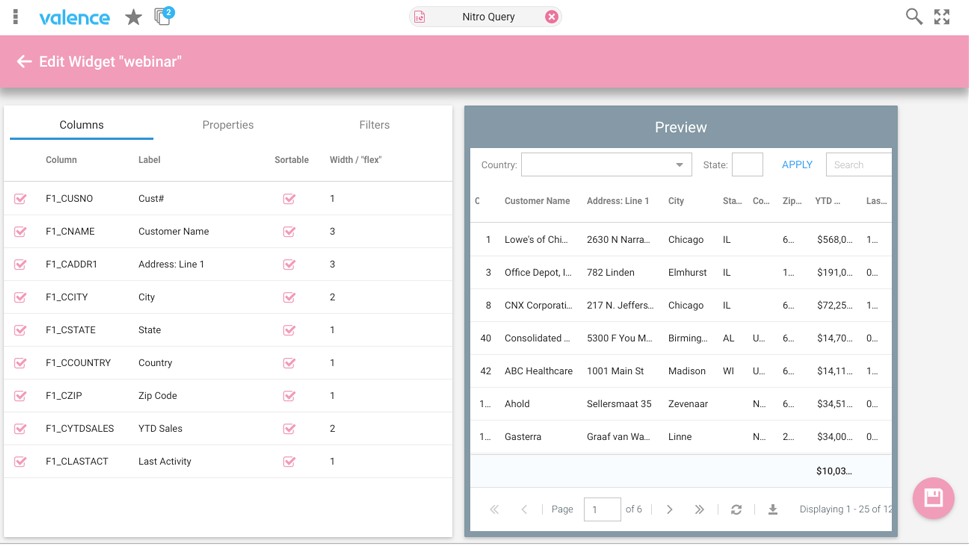Edit the 'YTD Sales' label cell
The width and height of the screenshot is (969, 545).
click(160, 428)
